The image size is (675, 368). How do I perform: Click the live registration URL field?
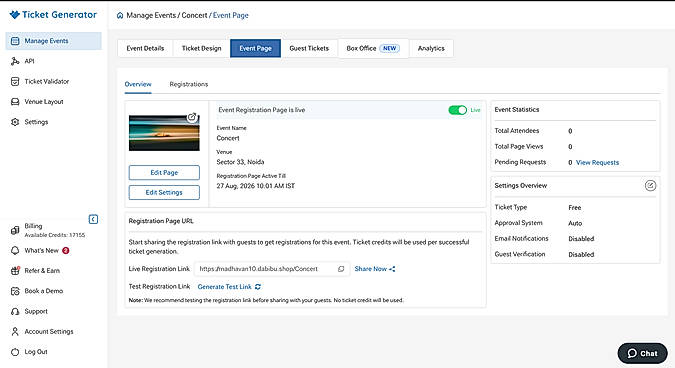coord(272,269)
